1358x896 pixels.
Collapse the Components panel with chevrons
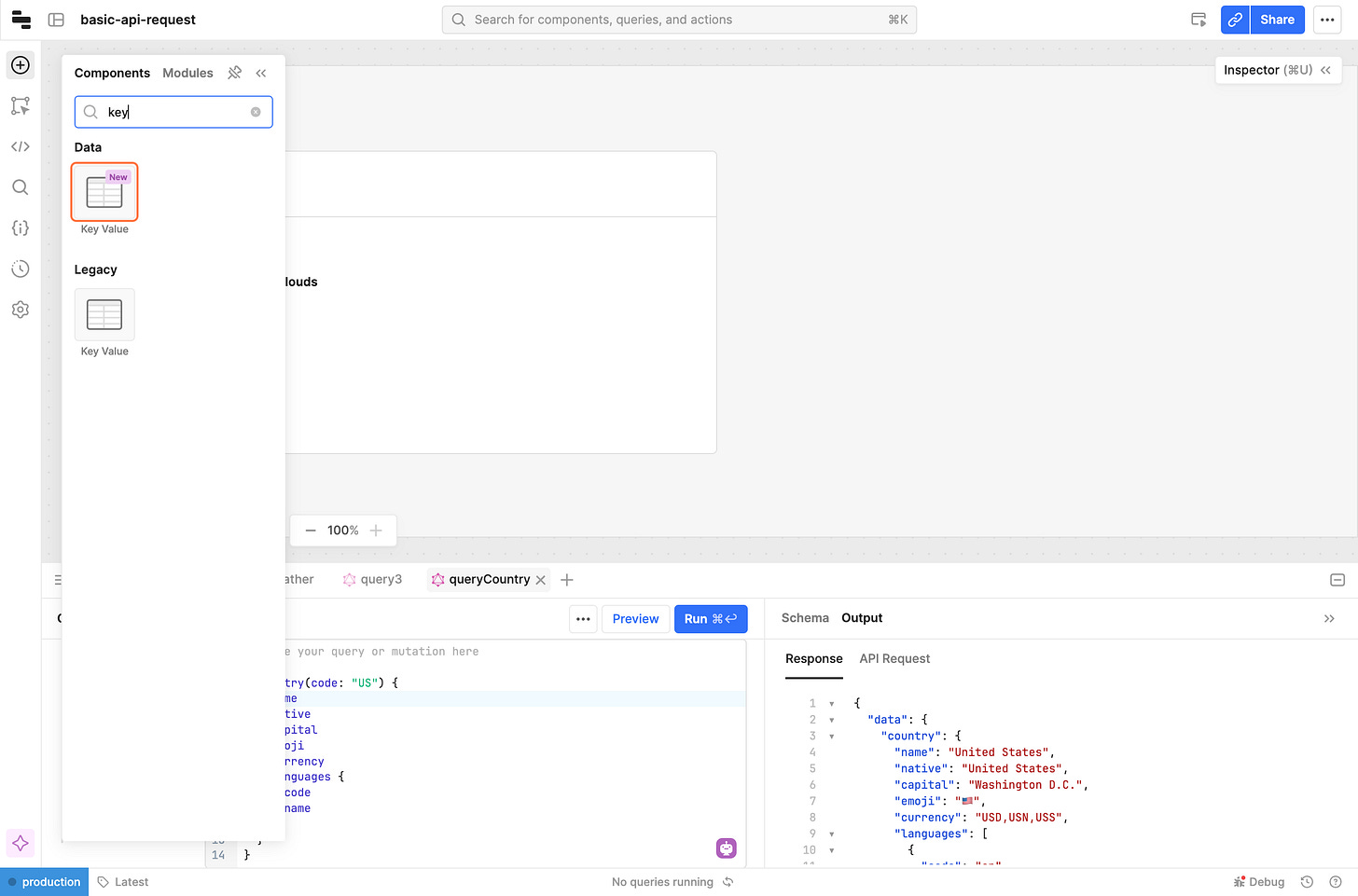[261, 73]
